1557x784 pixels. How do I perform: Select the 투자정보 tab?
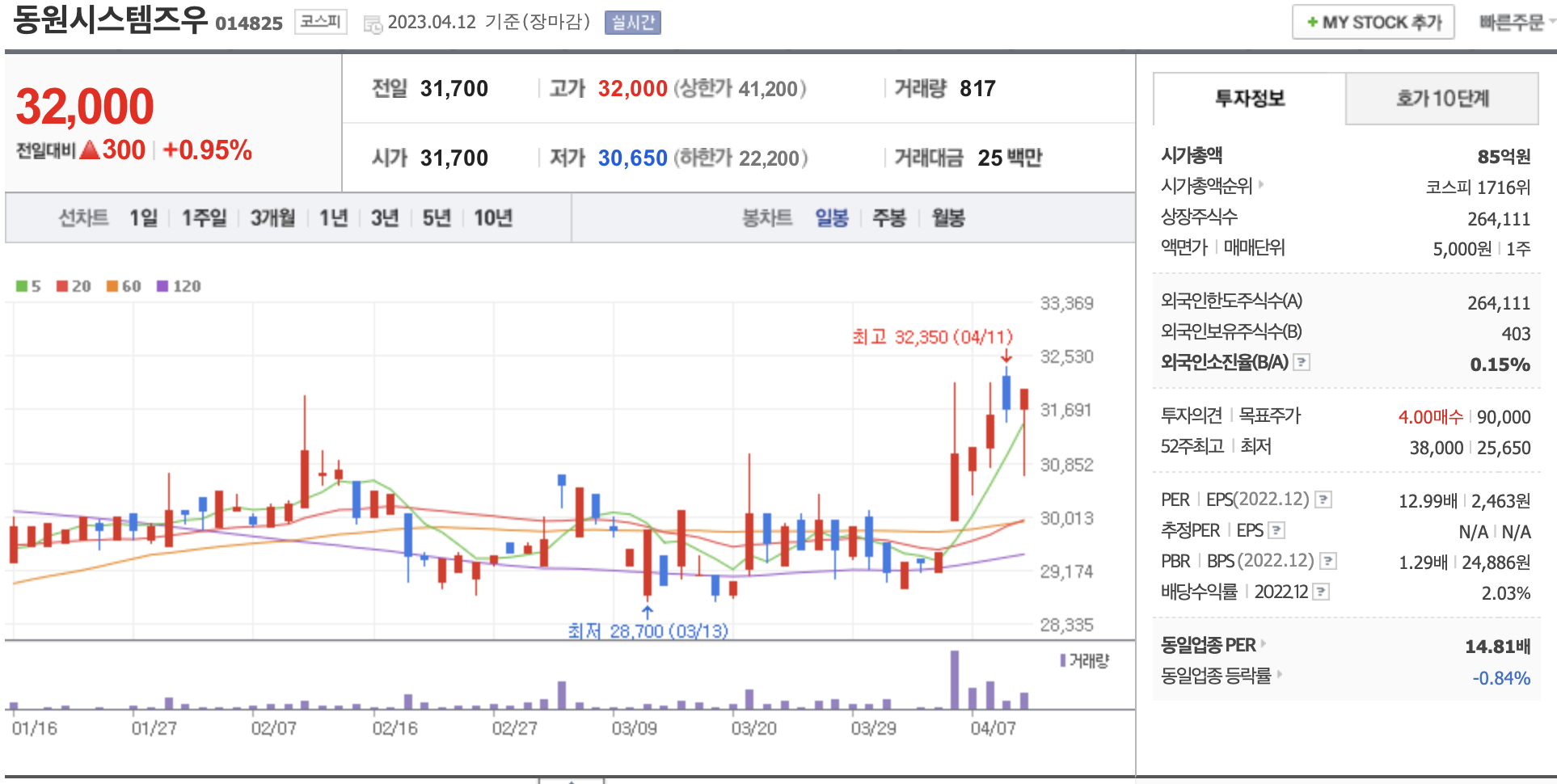click(1249, 99)
